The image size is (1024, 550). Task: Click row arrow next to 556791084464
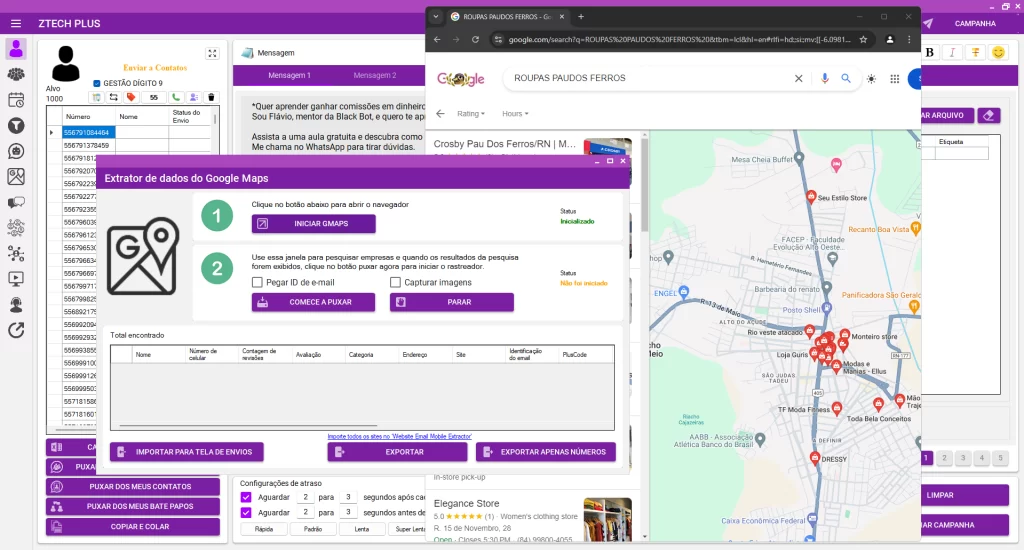[x=52, y=133]
